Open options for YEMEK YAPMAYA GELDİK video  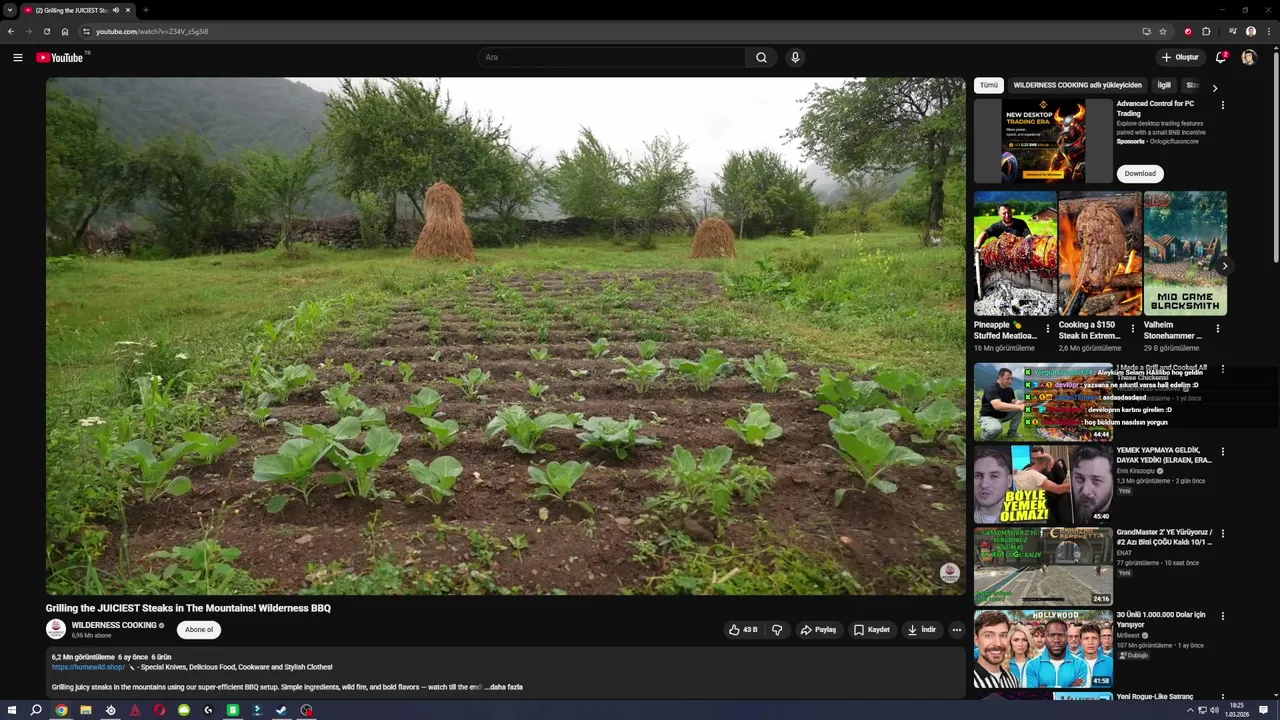coord(1222,452)
